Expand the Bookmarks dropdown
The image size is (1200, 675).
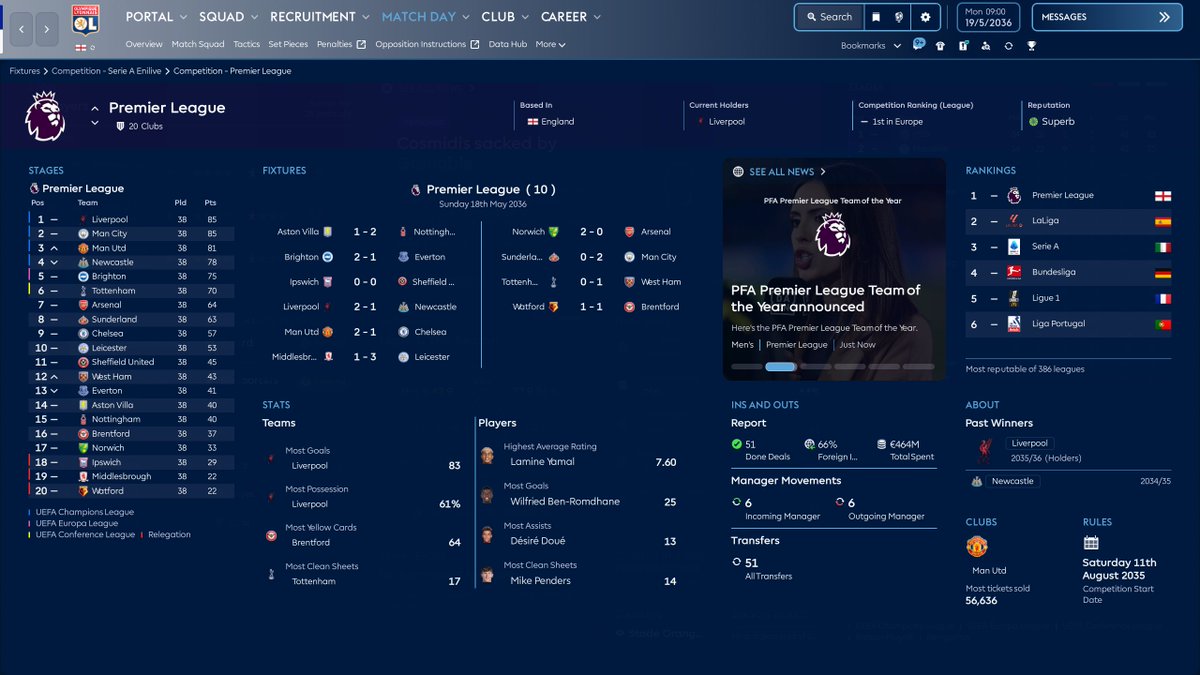870,45
